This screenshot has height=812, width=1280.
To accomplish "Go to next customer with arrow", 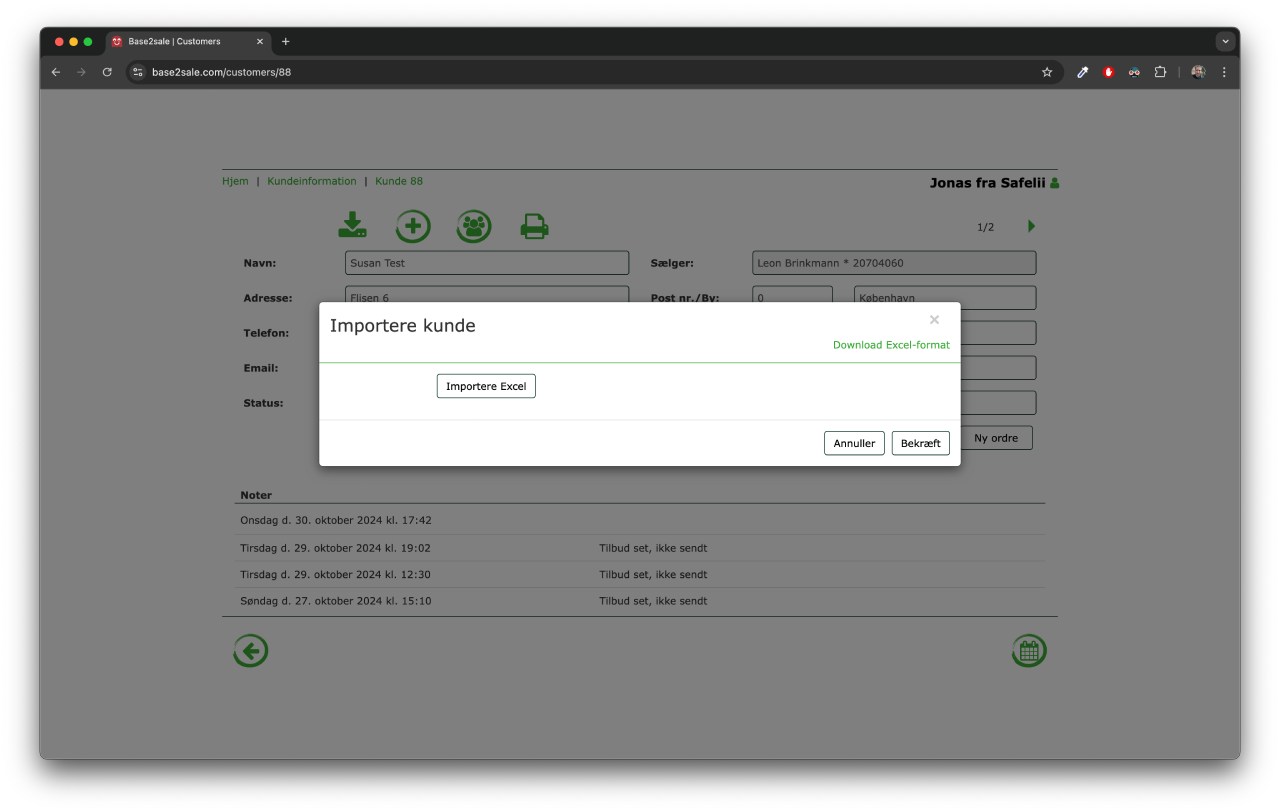I will (1031, 226).
